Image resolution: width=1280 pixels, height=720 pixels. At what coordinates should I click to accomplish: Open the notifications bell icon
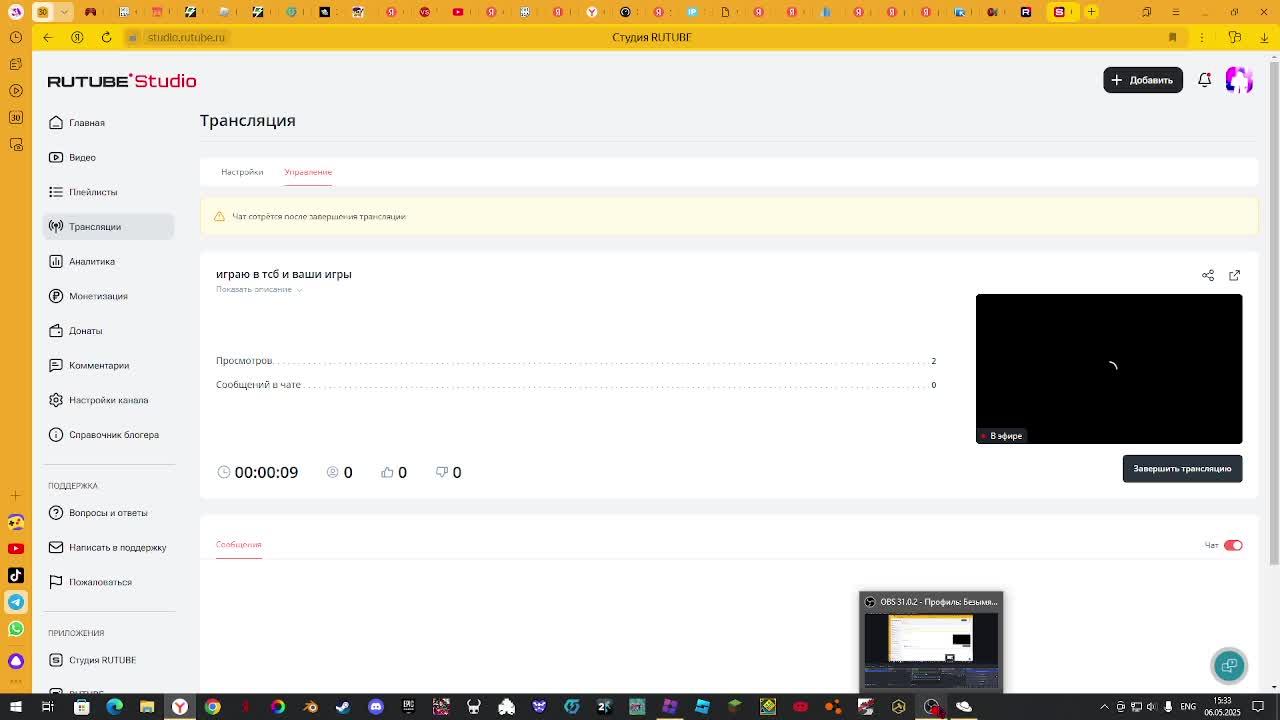(1204, 80)
